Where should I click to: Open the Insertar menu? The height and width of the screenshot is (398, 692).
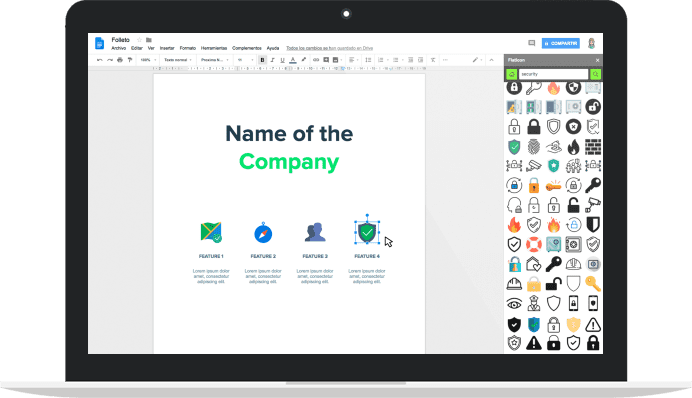[167, 48]
